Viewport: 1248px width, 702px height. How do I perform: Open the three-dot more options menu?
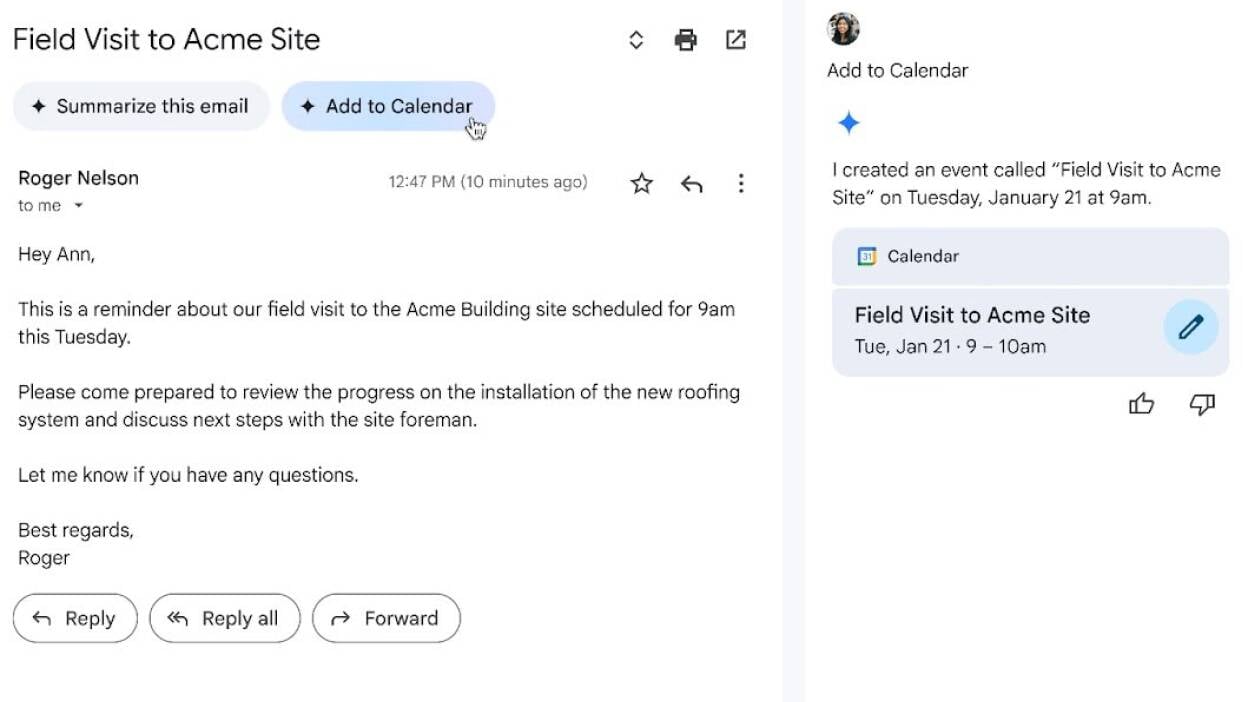[741, 183]
